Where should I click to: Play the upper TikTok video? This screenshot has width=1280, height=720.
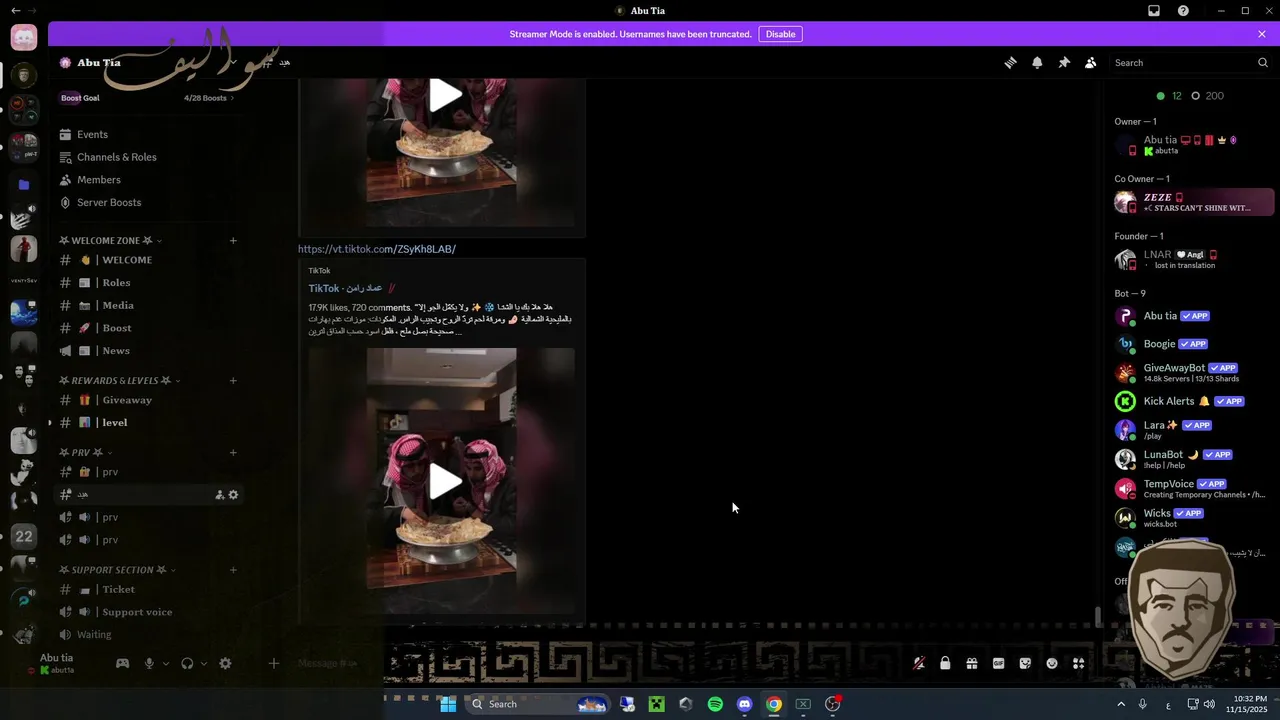tap(446, 95)
